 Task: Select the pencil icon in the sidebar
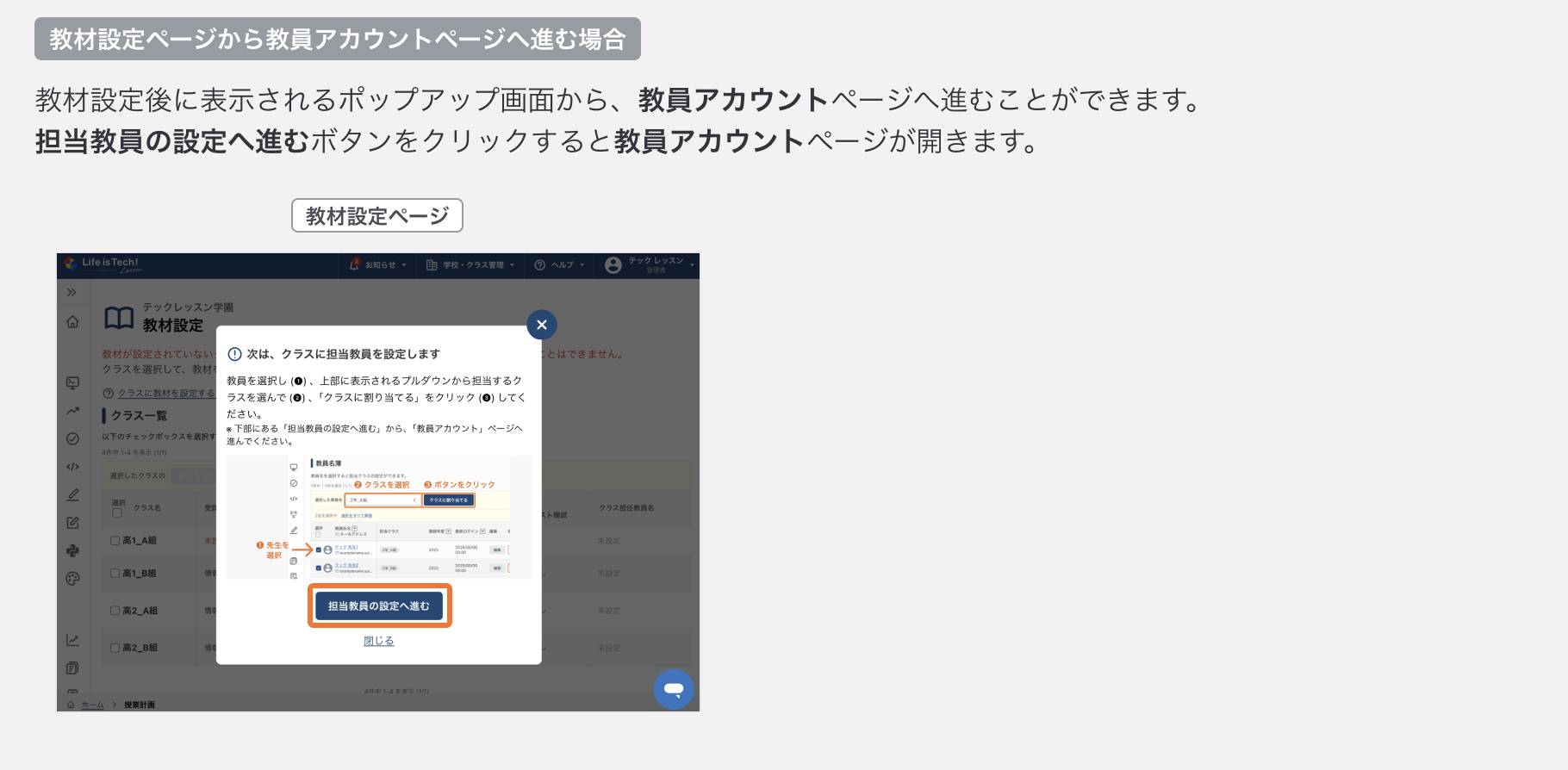point(72,494)
